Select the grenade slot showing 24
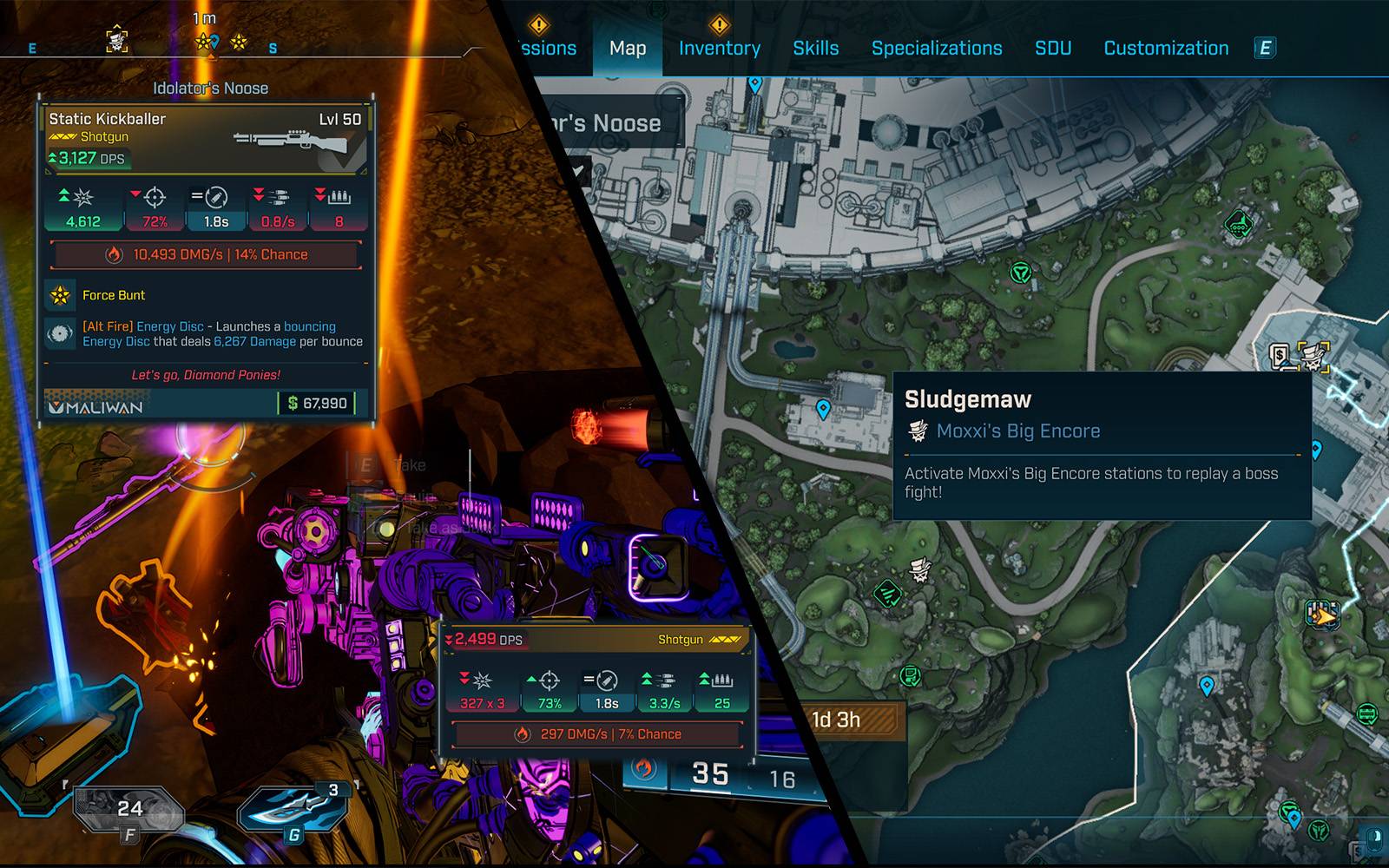Image resolution: width=1389 pixels, height=868 pixels. click(x=128, y=810)
